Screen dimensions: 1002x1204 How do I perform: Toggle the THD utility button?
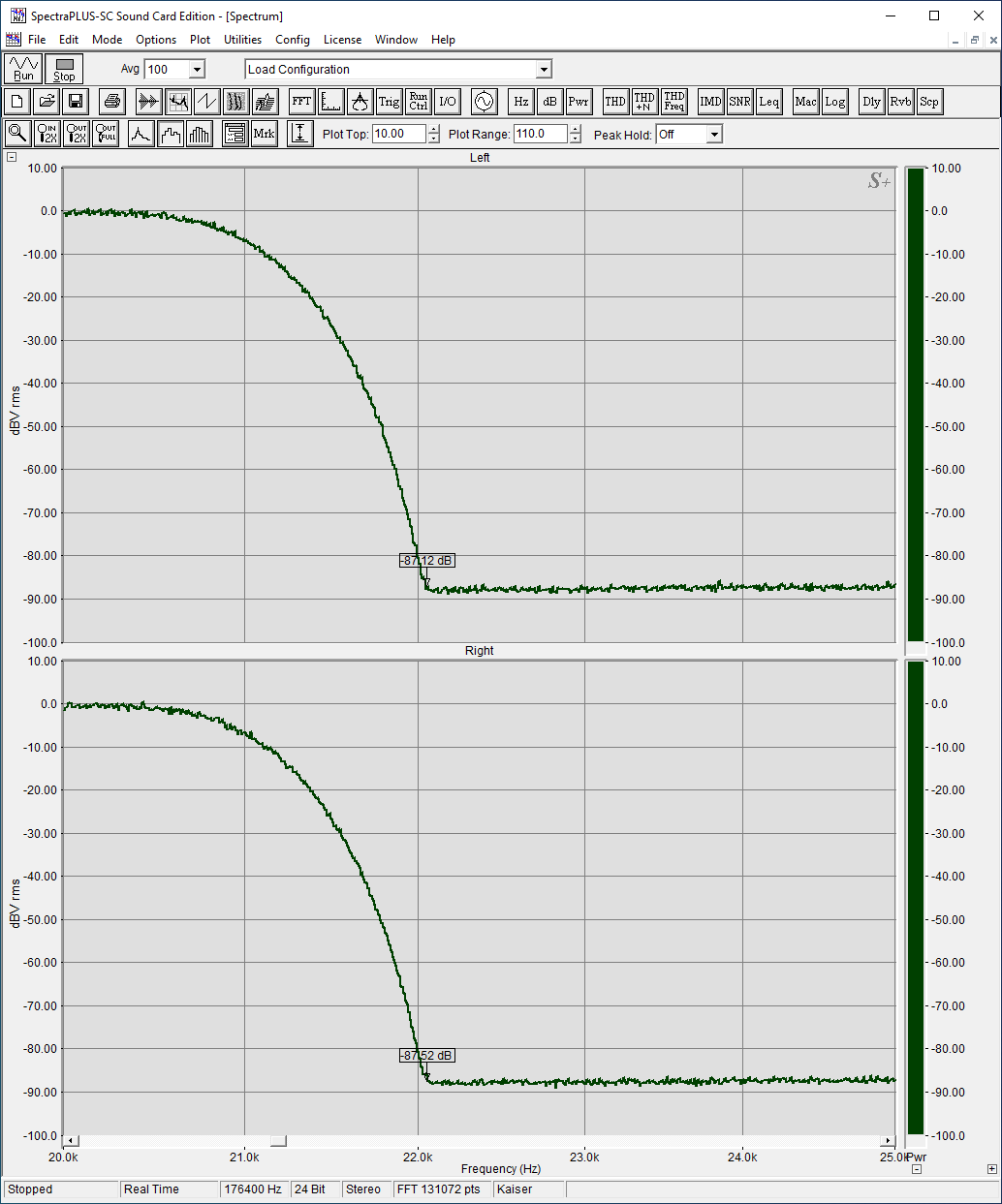click(x=615, y=102)
